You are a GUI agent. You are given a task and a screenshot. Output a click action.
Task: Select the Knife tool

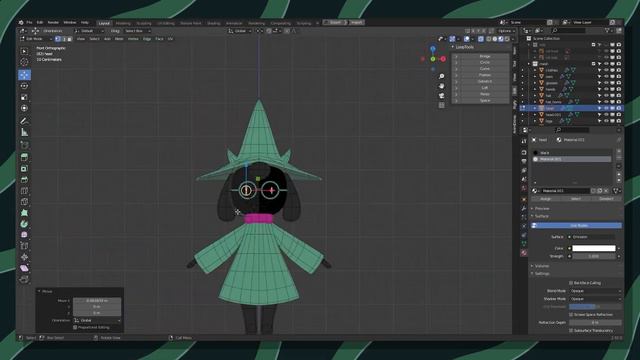pyautogui.click(x=24, y=202)
